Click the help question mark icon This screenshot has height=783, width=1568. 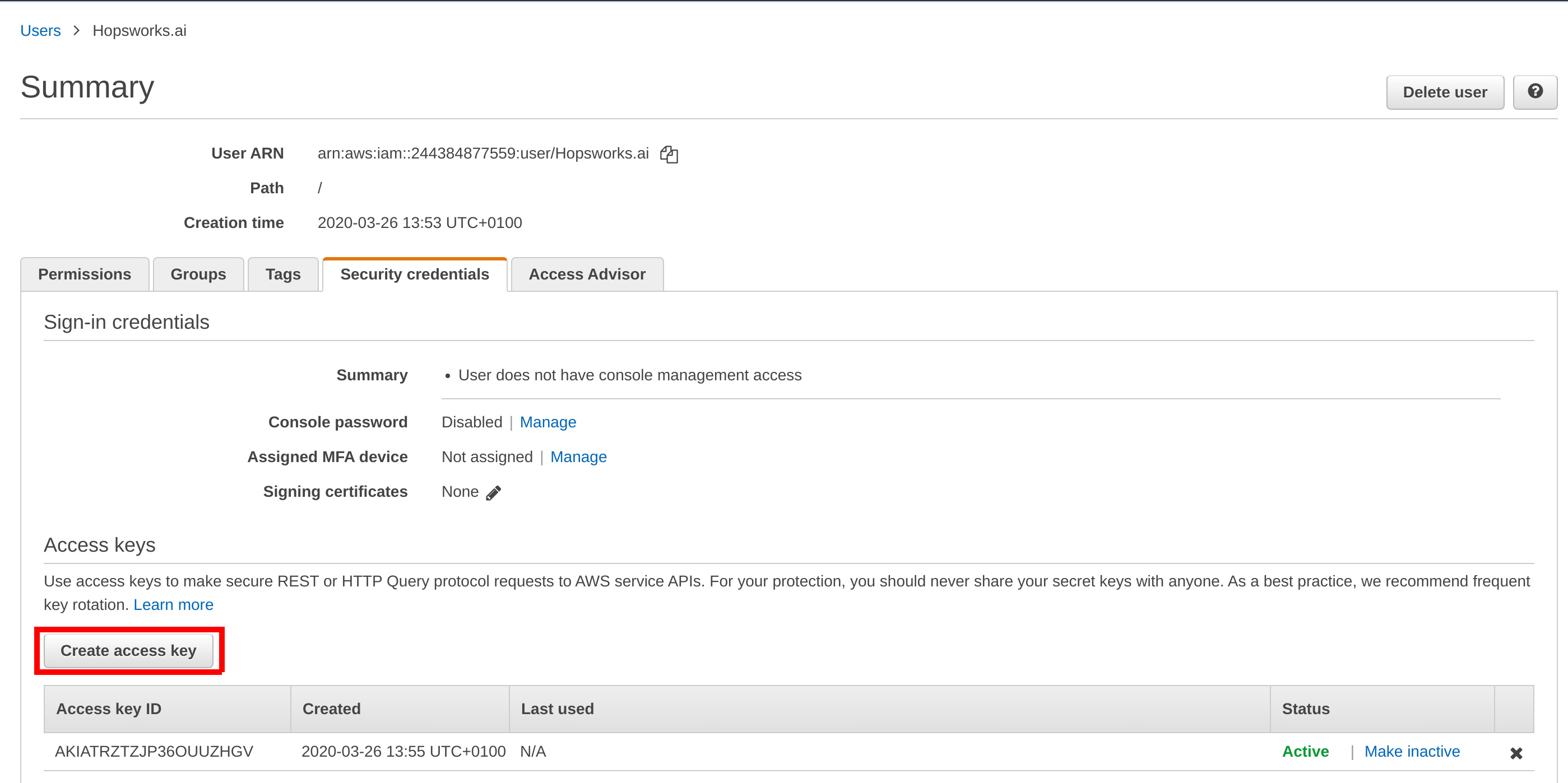[1534, 92]
